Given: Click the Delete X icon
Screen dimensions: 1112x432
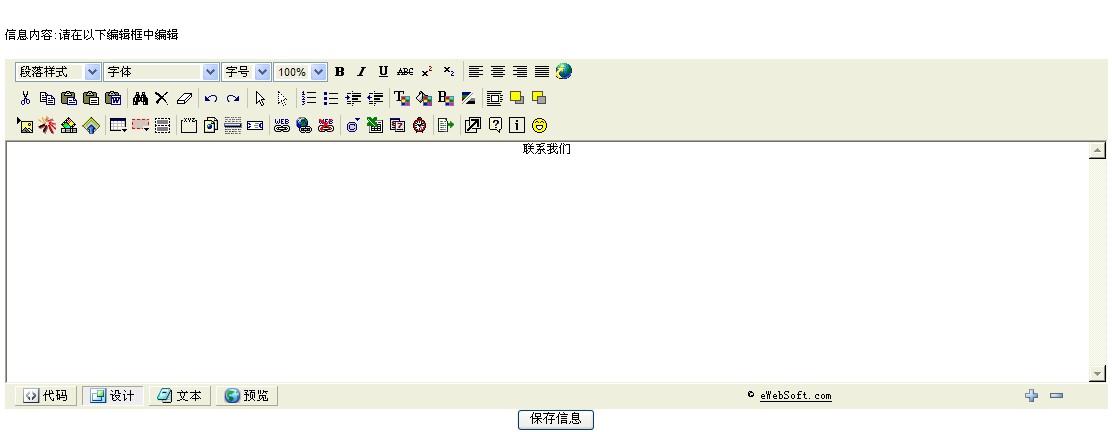Looking at the screenshot, I should pos(162,99).
